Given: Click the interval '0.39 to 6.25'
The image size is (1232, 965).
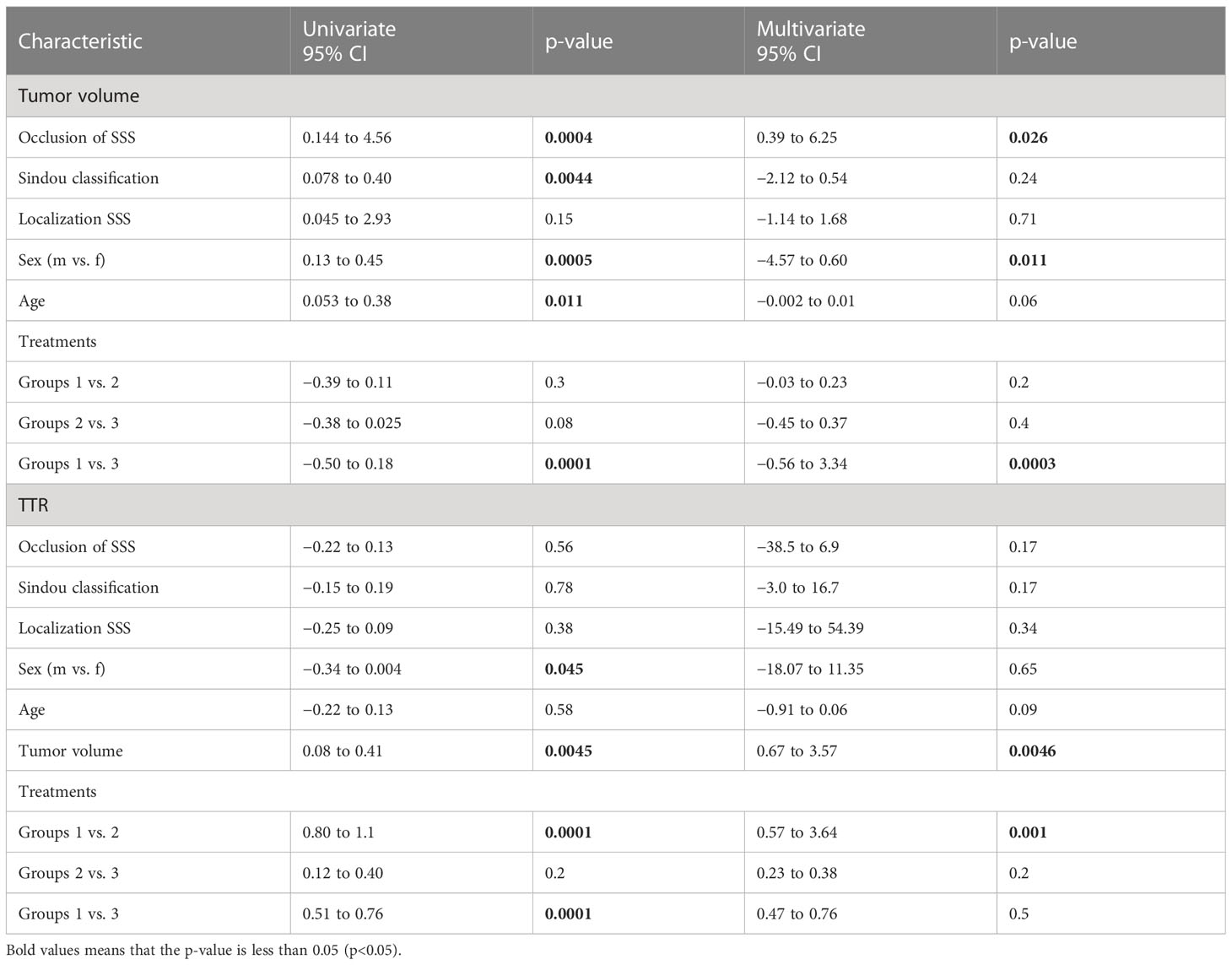Looking at the screenshot, I should [x=797, y=138].
